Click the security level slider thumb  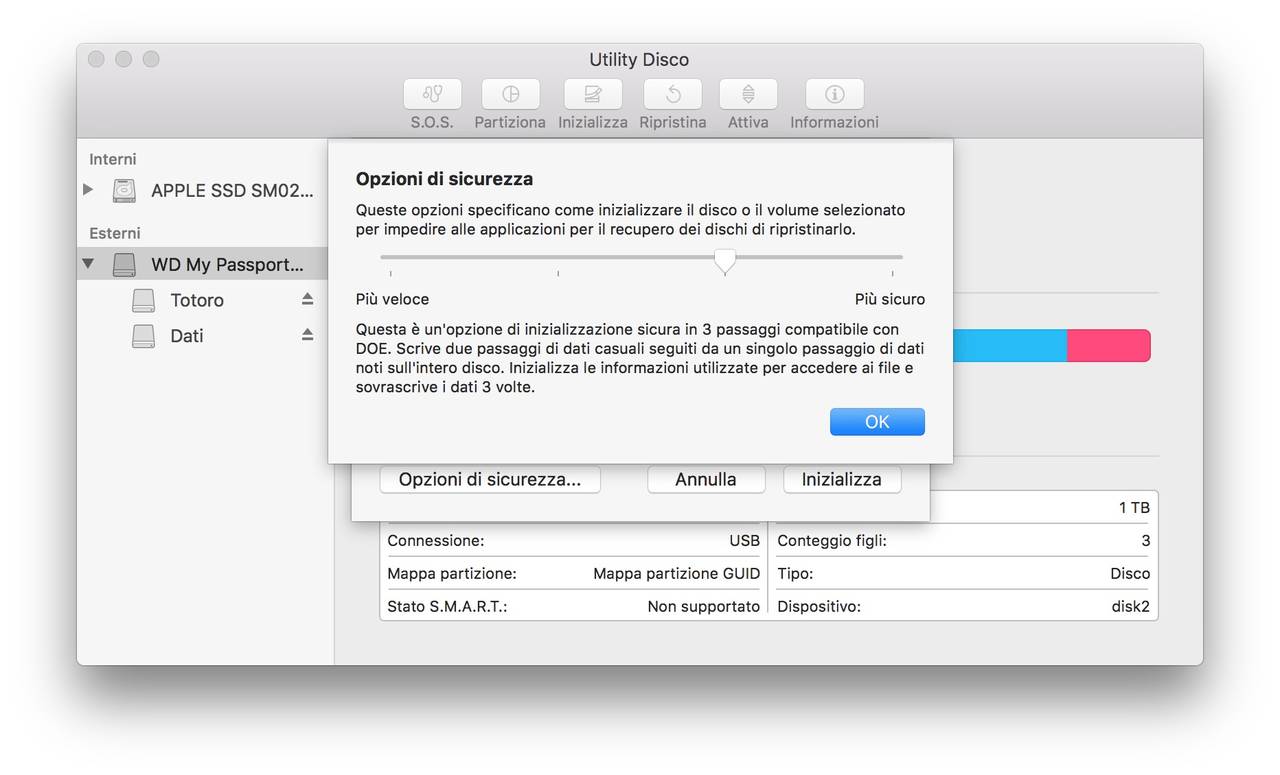pyautogui.click(x=725, y=260)
